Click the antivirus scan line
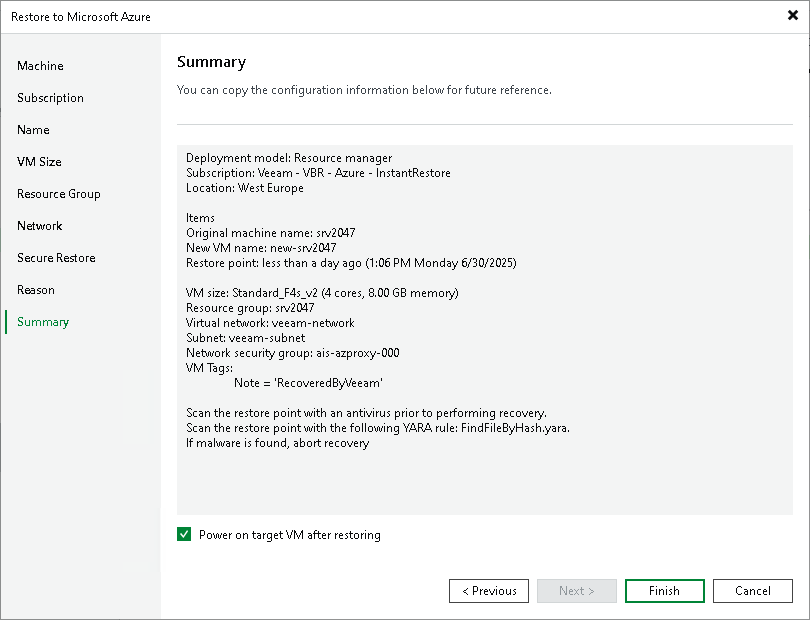810x620 pixels. (366, 413)
